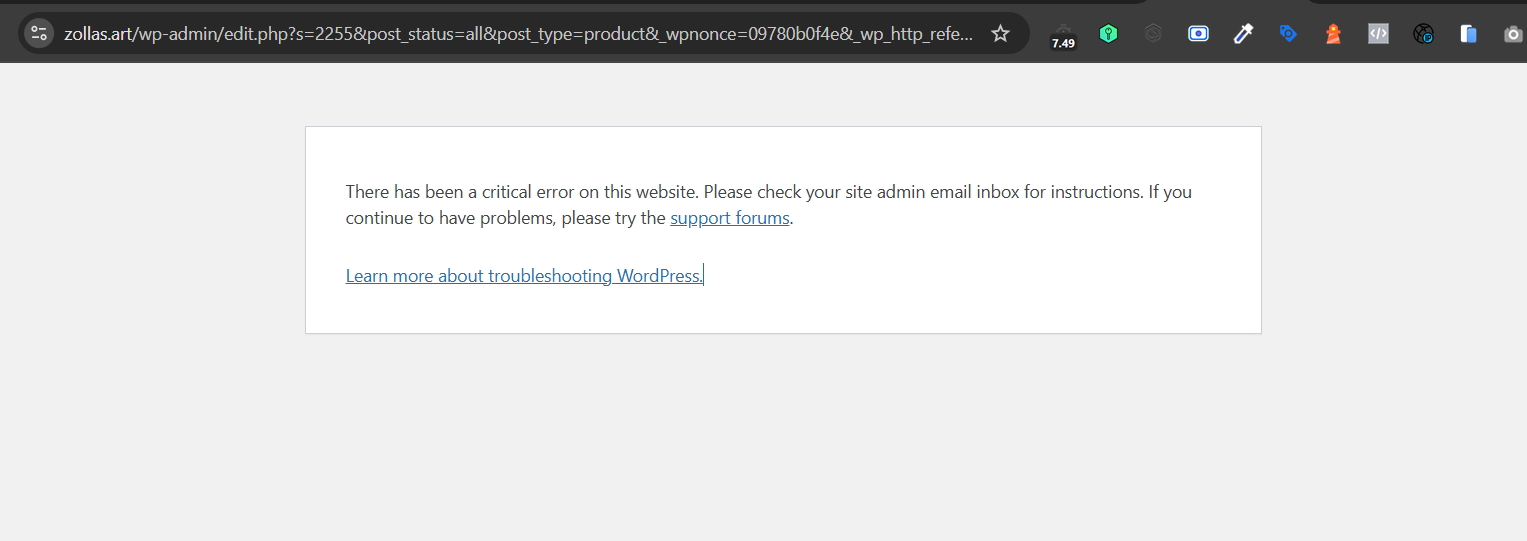
Task: Open the site information tune icon
Action: 39,33
